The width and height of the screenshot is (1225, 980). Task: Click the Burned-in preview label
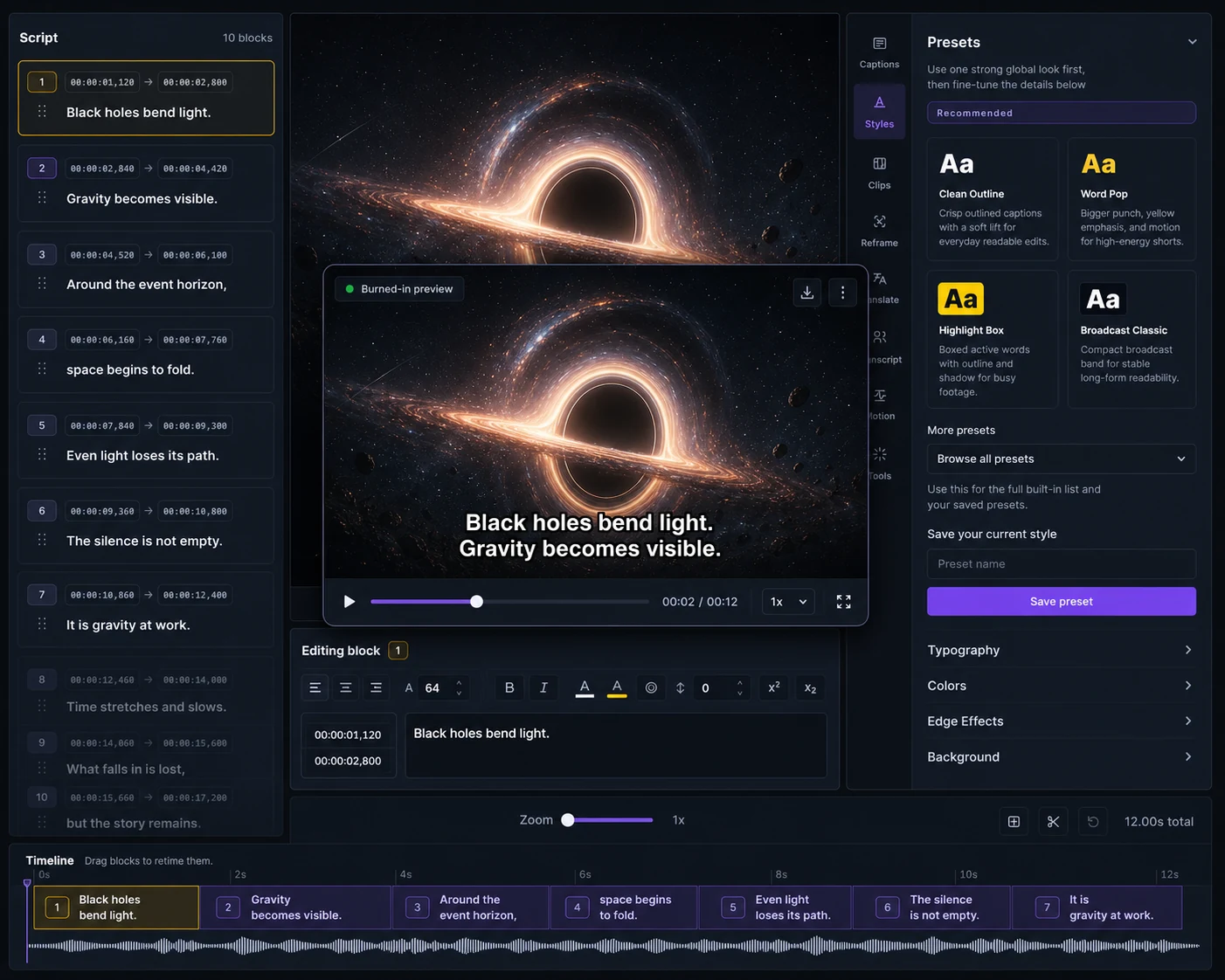(x=399, y=289)
